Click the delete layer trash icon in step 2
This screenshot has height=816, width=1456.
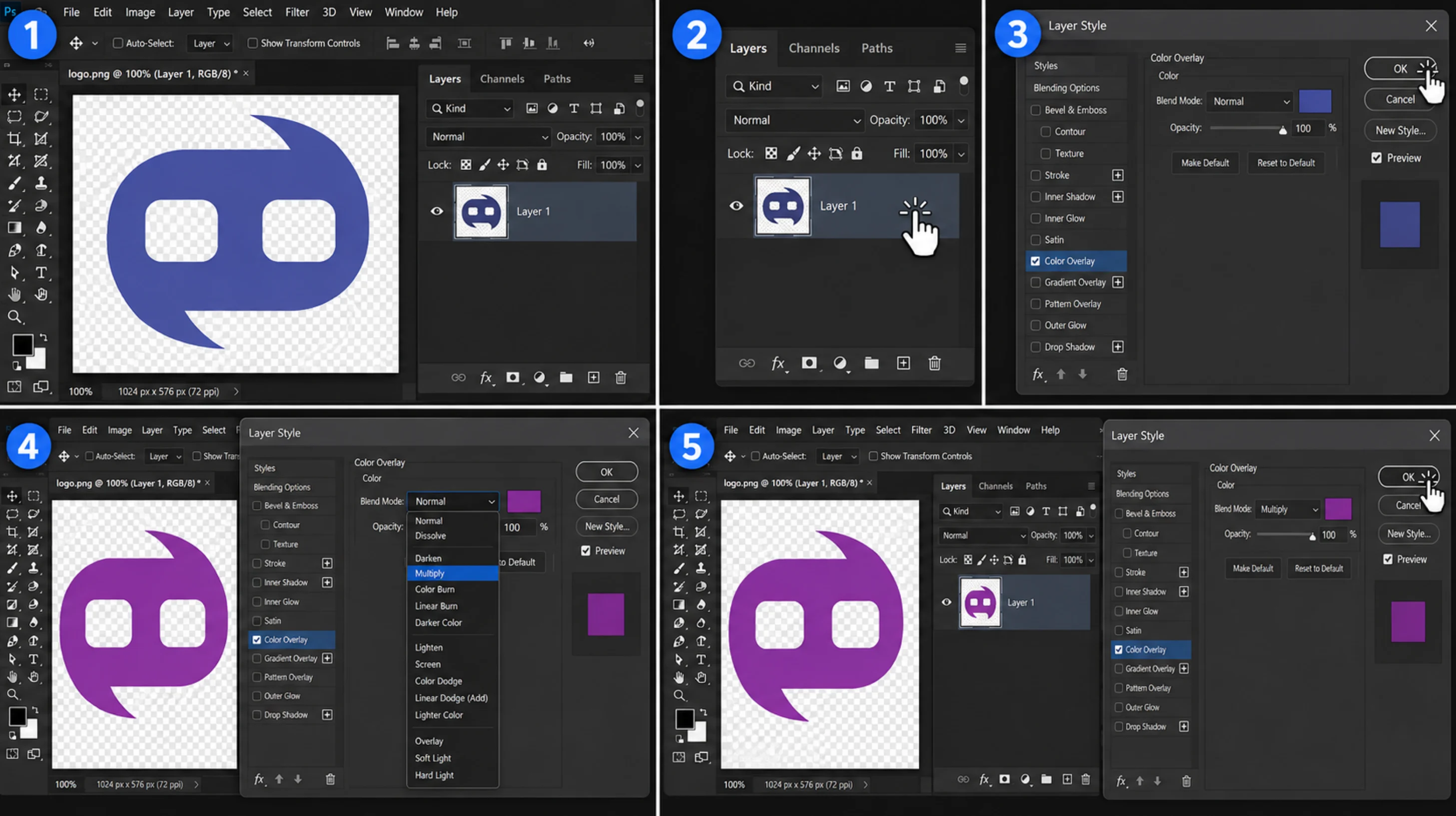point(935,364)
